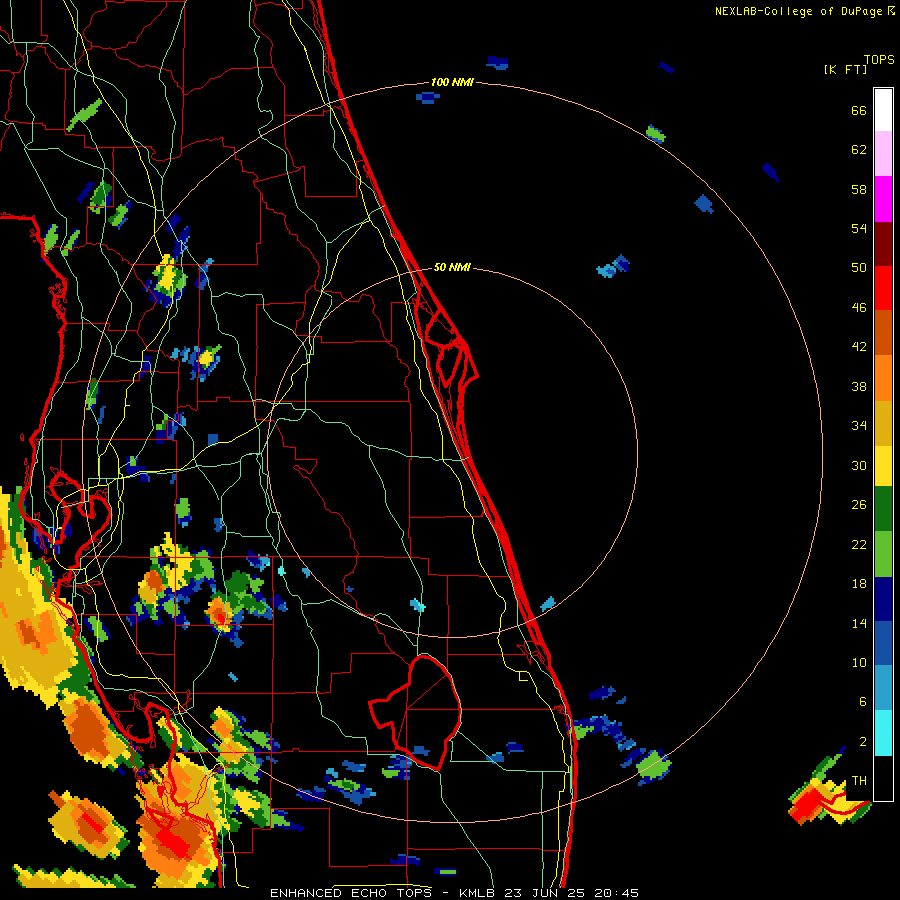Select the light green legend swatch
Screen dimensions: 900x900
tap(883, 554)
